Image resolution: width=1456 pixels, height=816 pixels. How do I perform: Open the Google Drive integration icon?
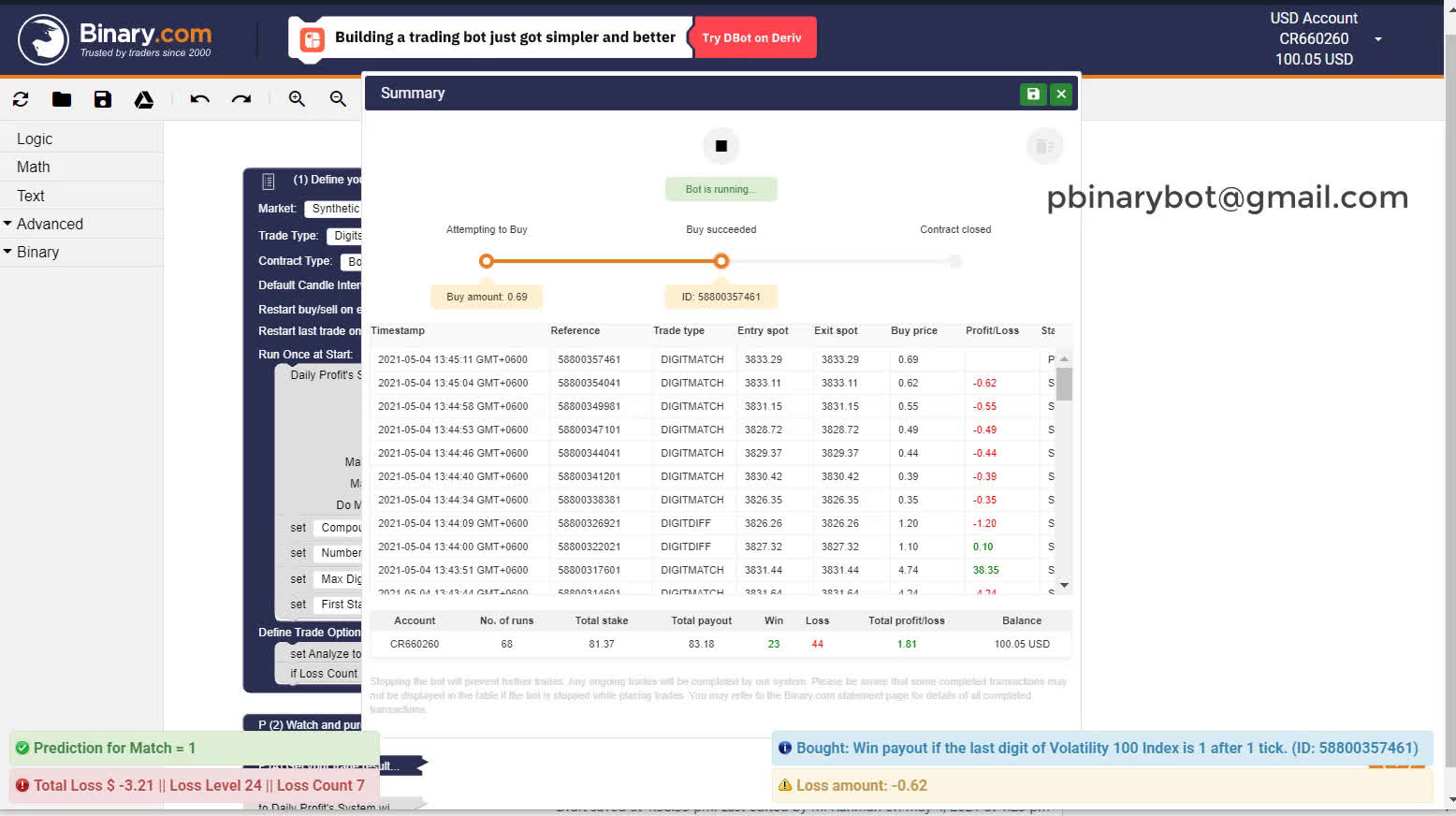coord(143,99)
